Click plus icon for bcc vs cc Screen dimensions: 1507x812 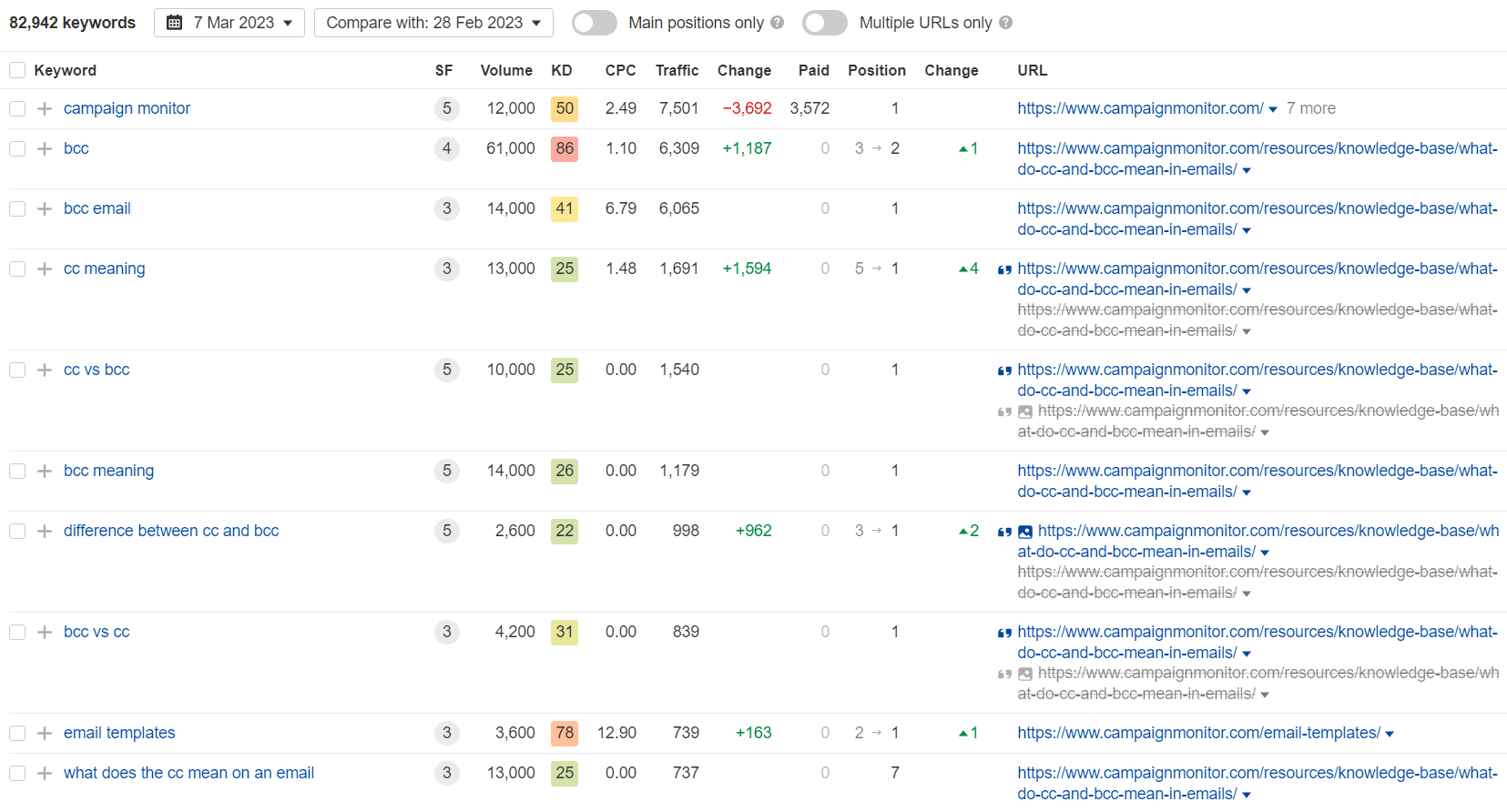tap(45, 632)
